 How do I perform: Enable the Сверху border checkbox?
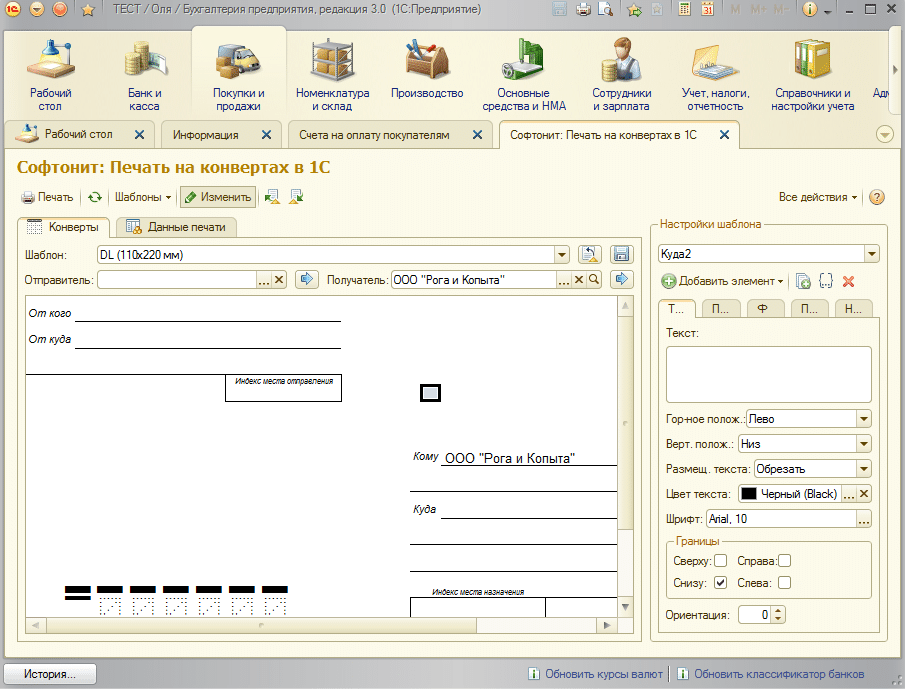point(720,561)
